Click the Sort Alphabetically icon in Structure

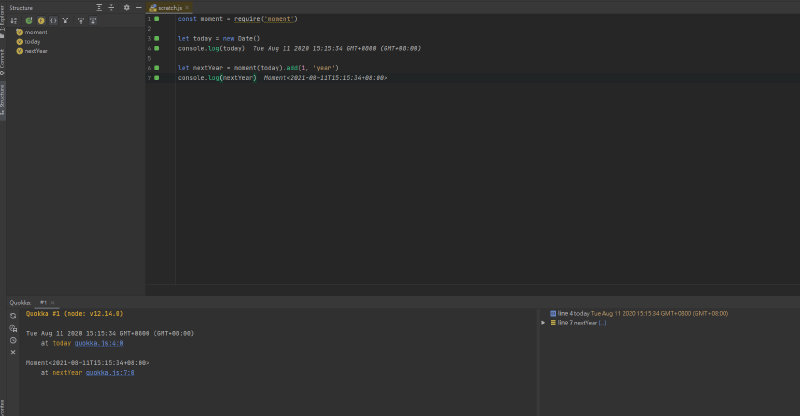[x=14, y=20]
